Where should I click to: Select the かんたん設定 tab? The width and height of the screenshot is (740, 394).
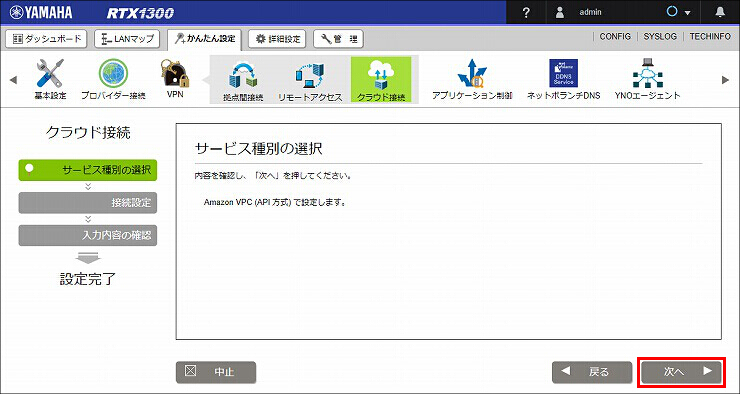click(x=204, y=40)
